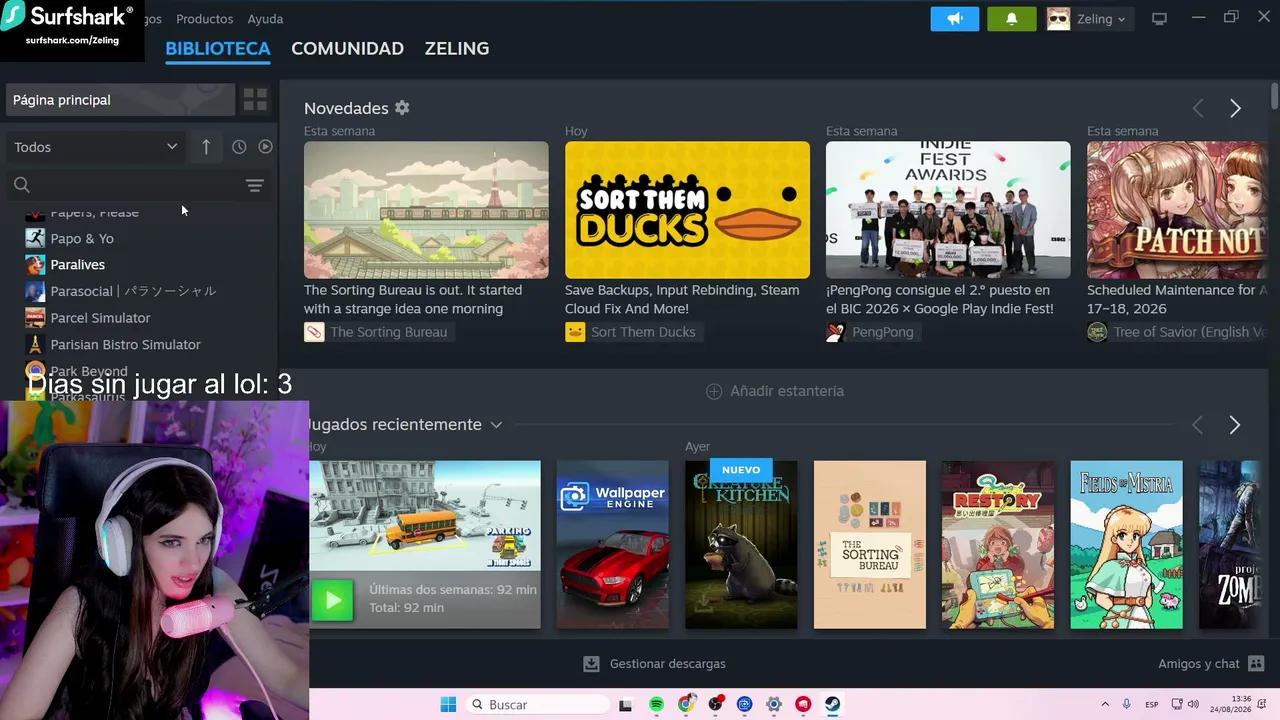Click the magnifier icon in library search
1280x720 pixels.
point(22,185)
